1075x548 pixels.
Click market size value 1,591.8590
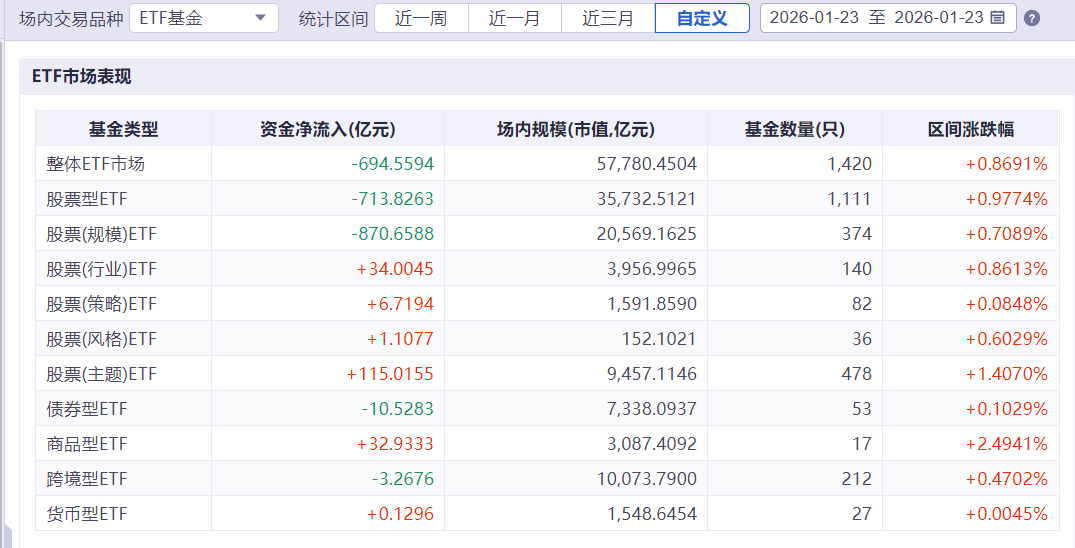(x=652, y=304)
